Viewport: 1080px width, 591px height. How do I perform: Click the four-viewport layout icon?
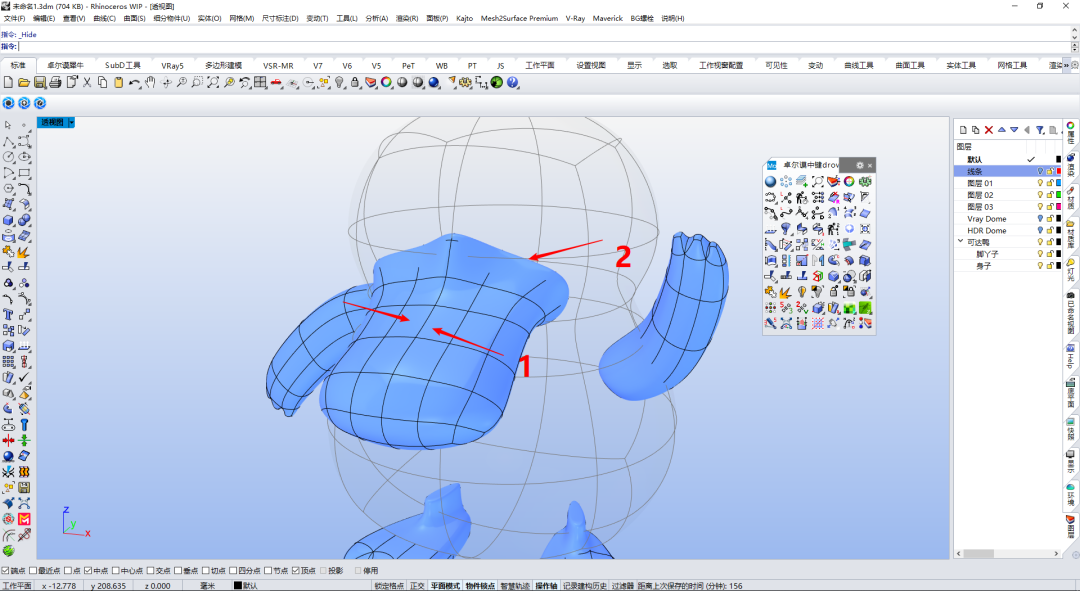[260, 82]
